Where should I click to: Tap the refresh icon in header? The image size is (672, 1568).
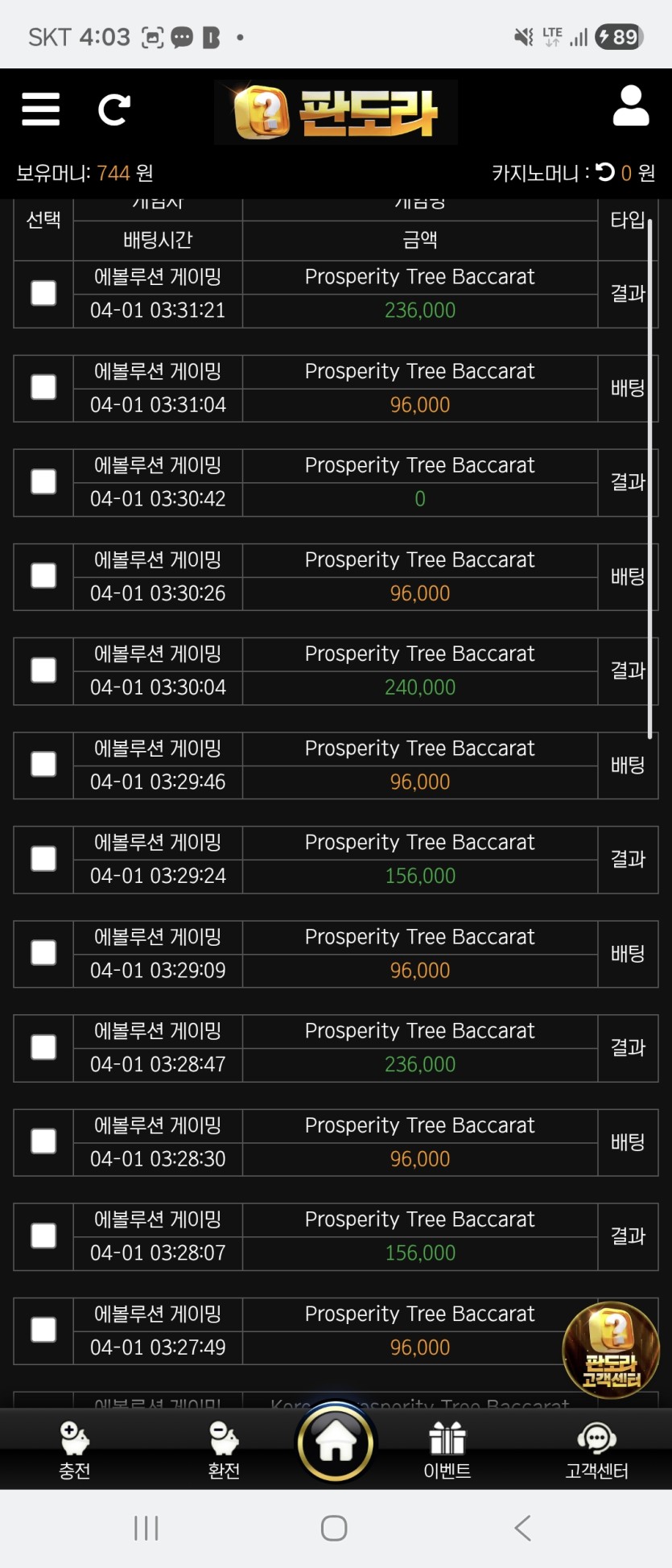click(114, 109)
